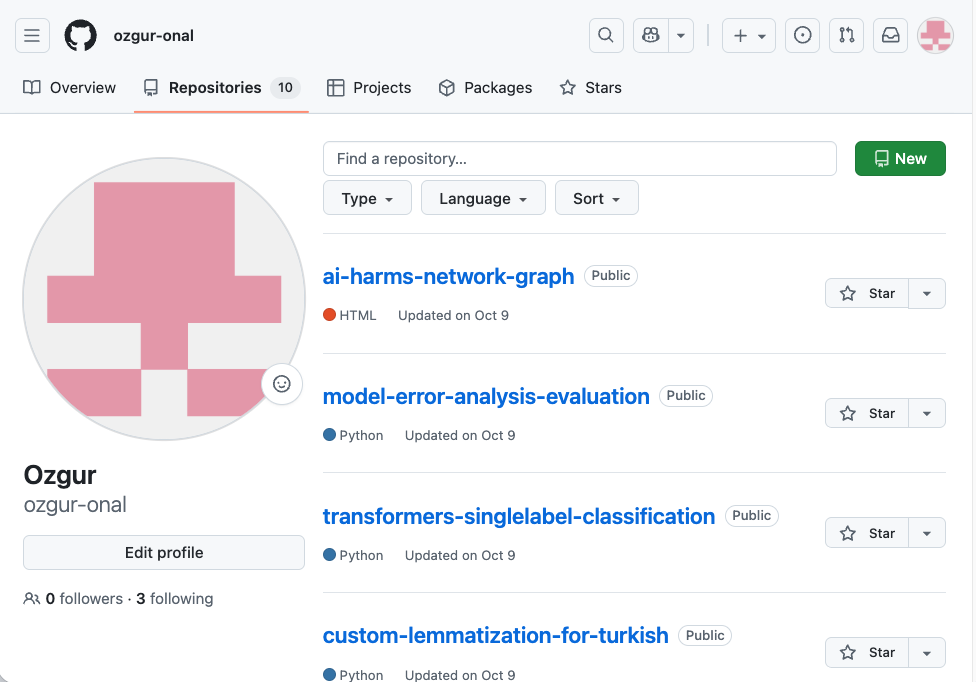Click the Edit profile button
Screen dimensions: 976x682
[164, 552]
